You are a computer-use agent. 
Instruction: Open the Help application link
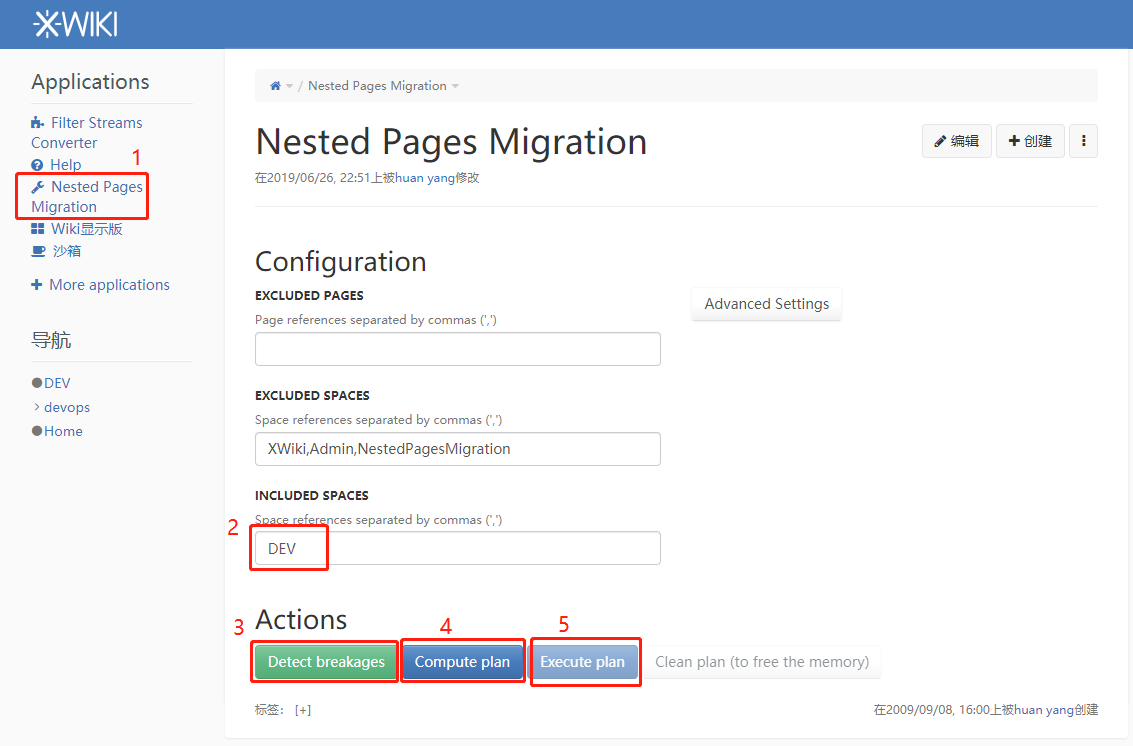[66, 165]
